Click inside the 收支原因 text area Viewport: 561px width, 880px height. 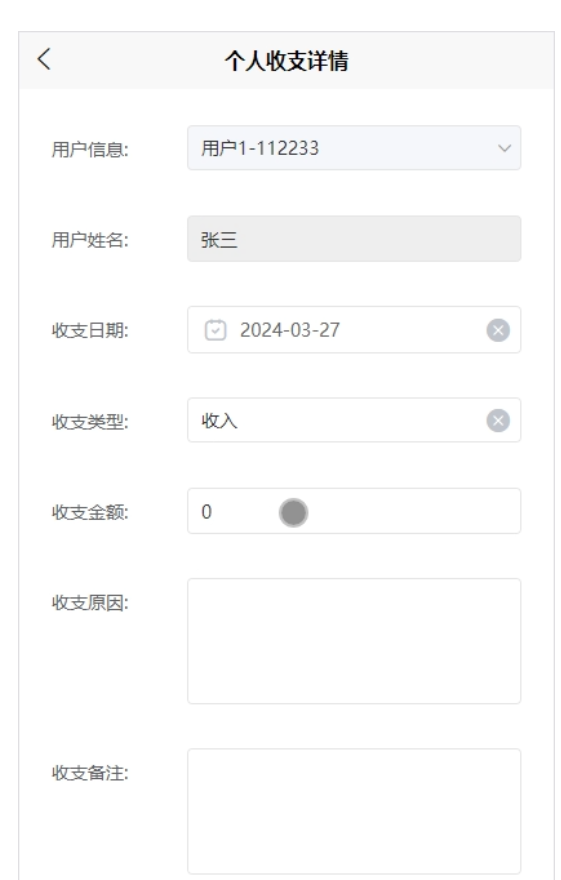pos(354,641)
